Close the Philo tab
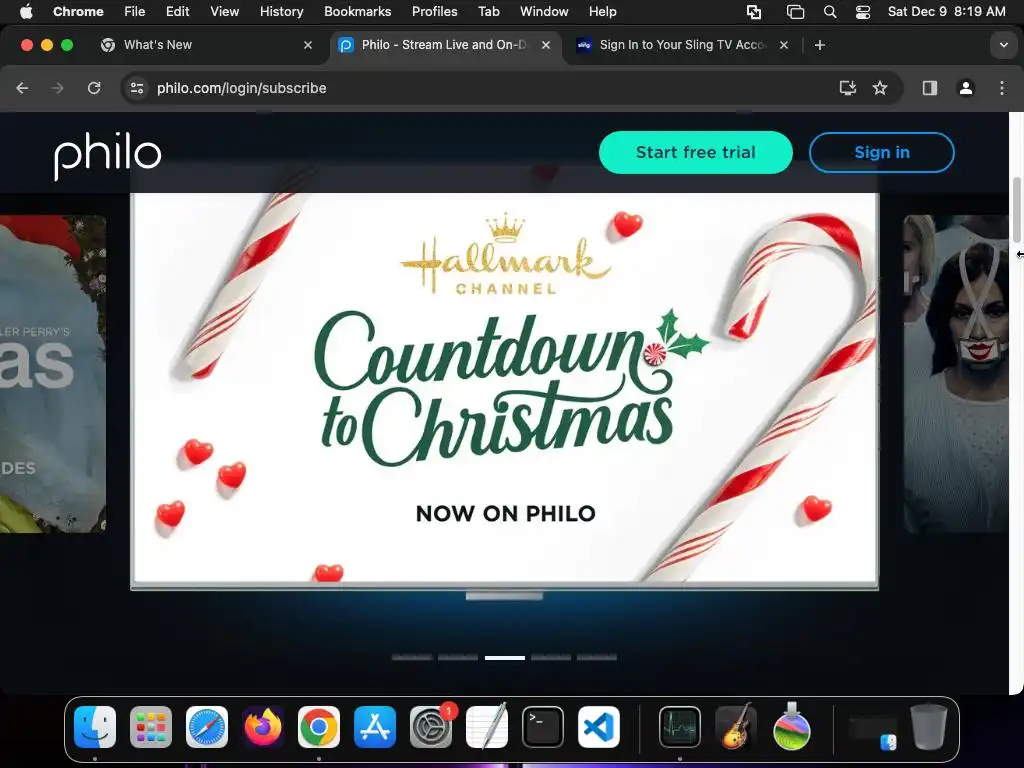This screenshot has height=768, width=1024. (x=546, y=45)
